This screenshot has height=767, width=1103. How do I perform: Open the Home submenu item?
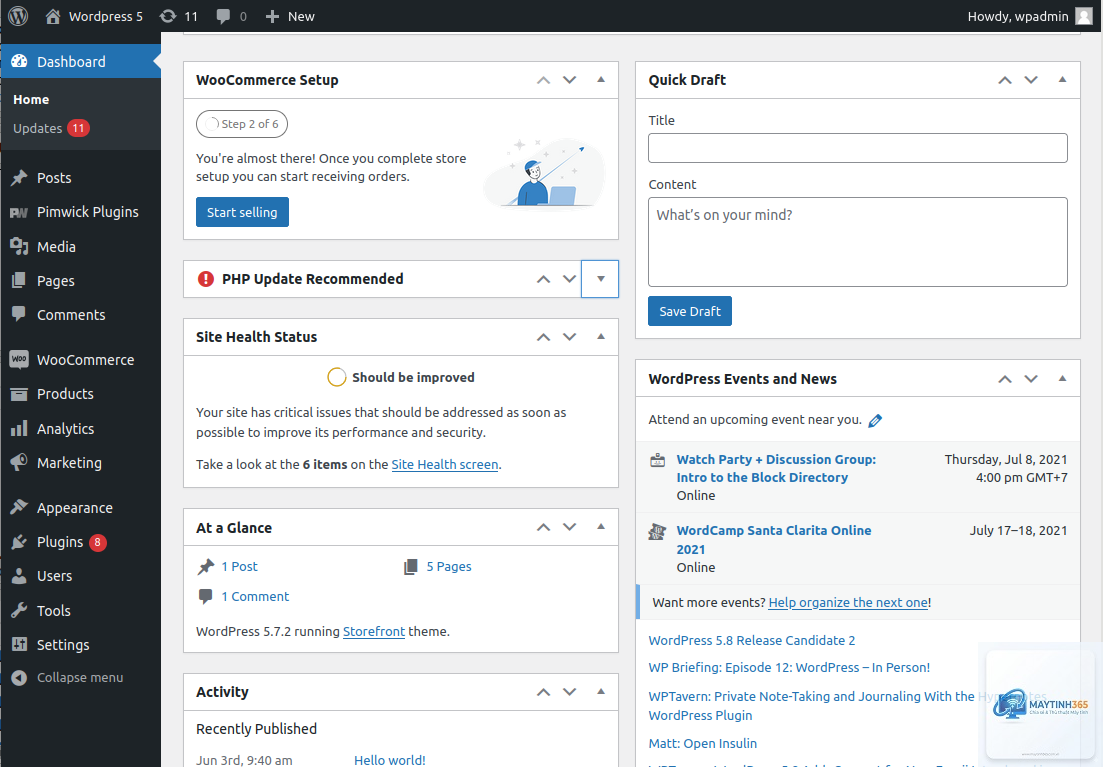(31, 99)
